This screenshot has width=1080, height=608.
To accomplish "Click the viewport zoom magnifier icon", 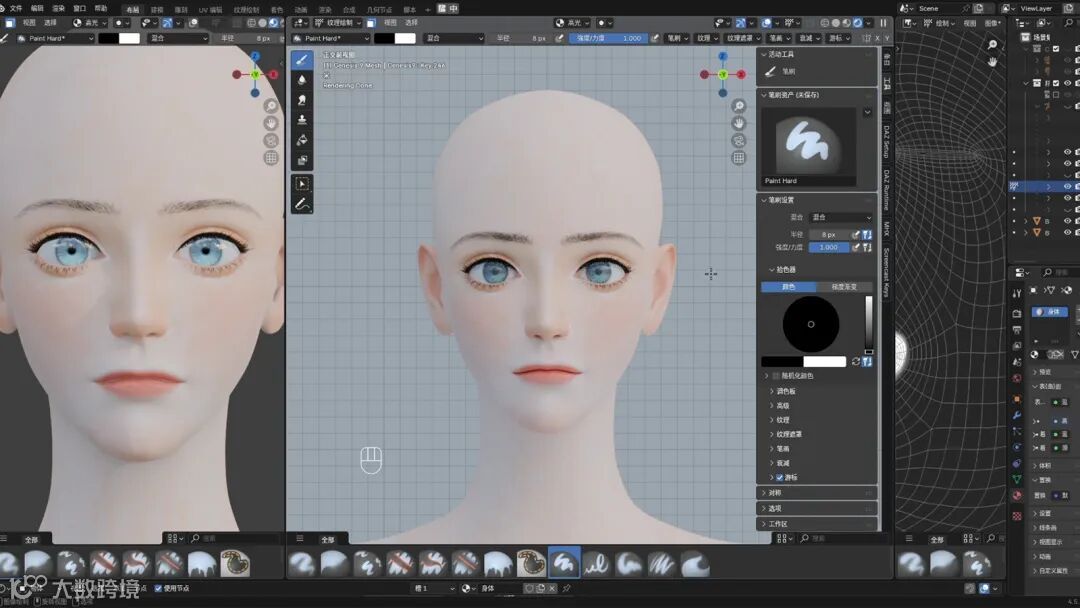I will point(739,106).
